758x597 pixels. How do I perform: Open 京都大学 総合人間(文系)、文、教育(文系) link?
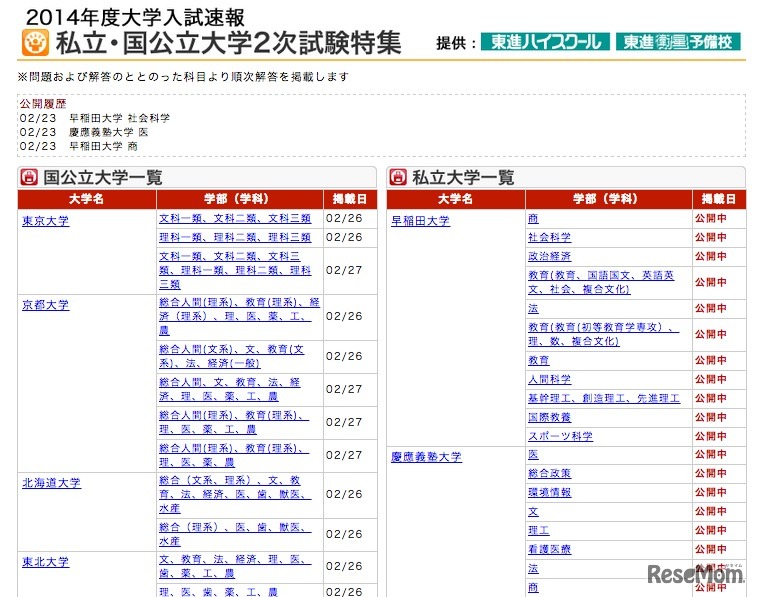click(232, 356)
